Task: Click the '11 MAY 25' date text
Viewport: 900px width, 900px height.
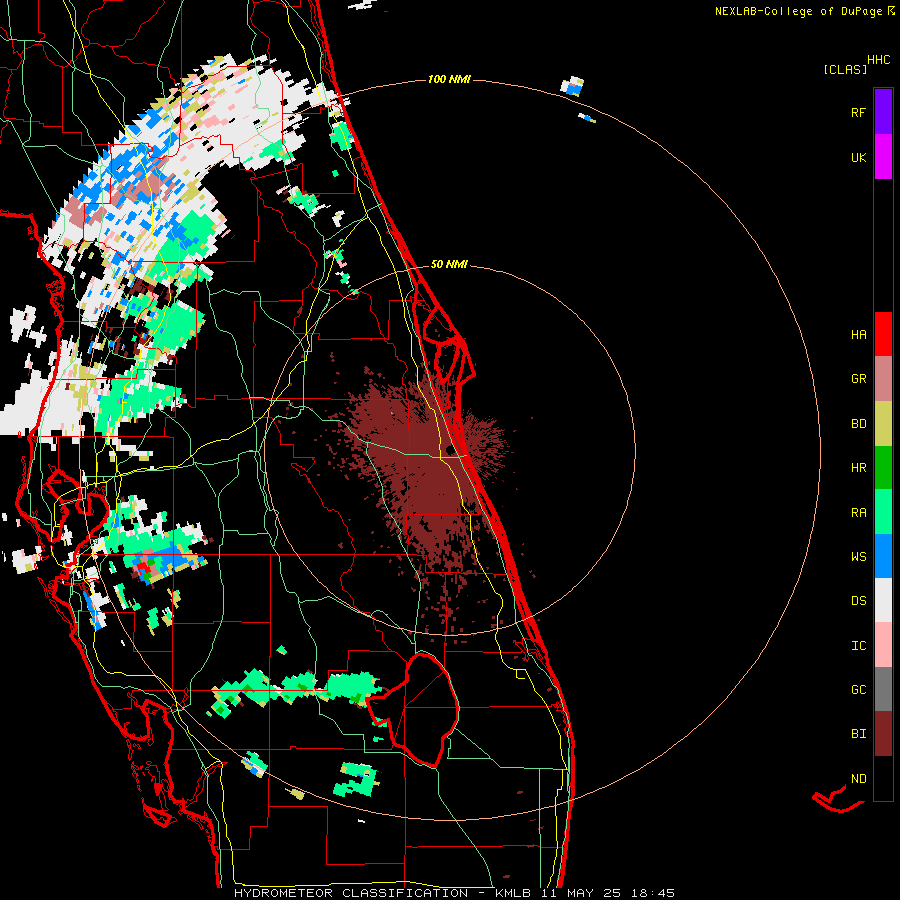Action: [582, 893]
